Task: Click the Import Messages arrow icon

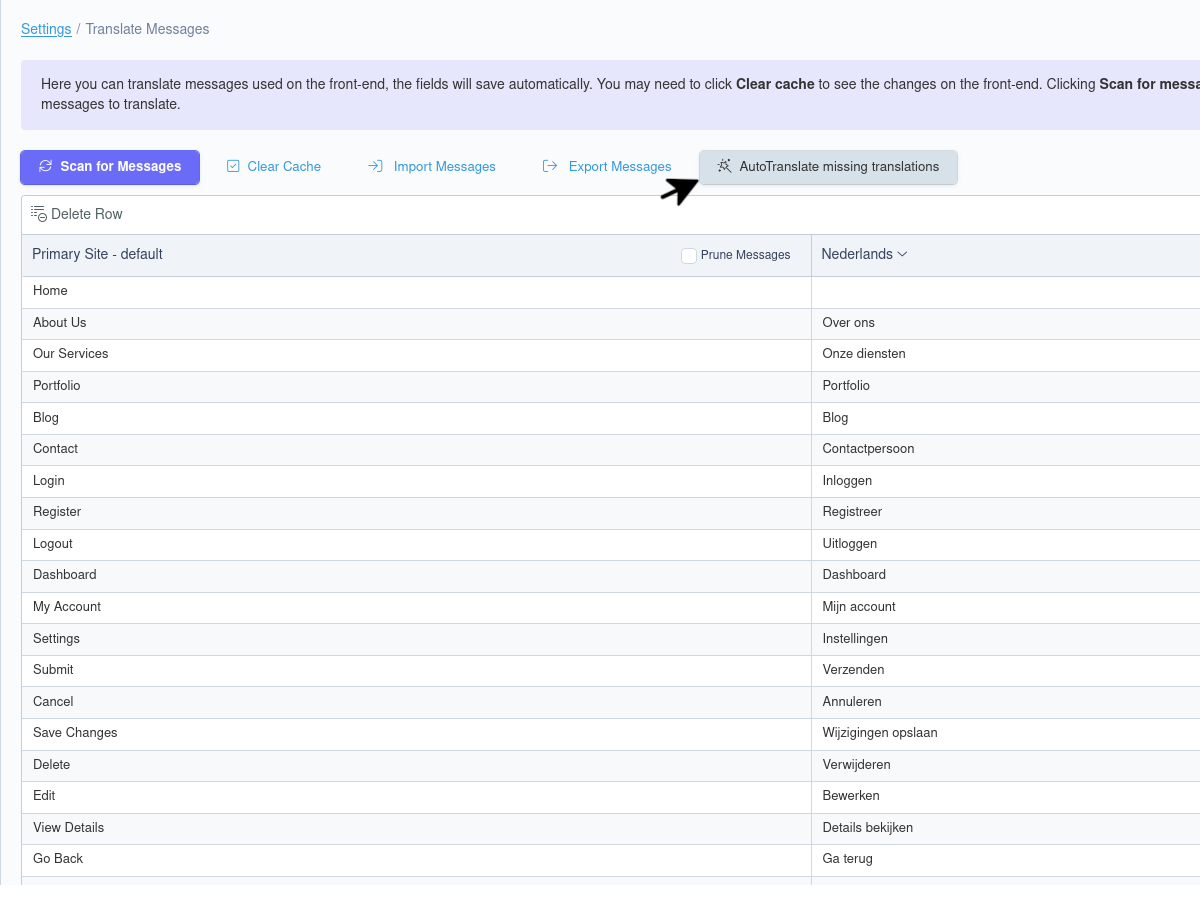Action: click(x=376, y=167)
